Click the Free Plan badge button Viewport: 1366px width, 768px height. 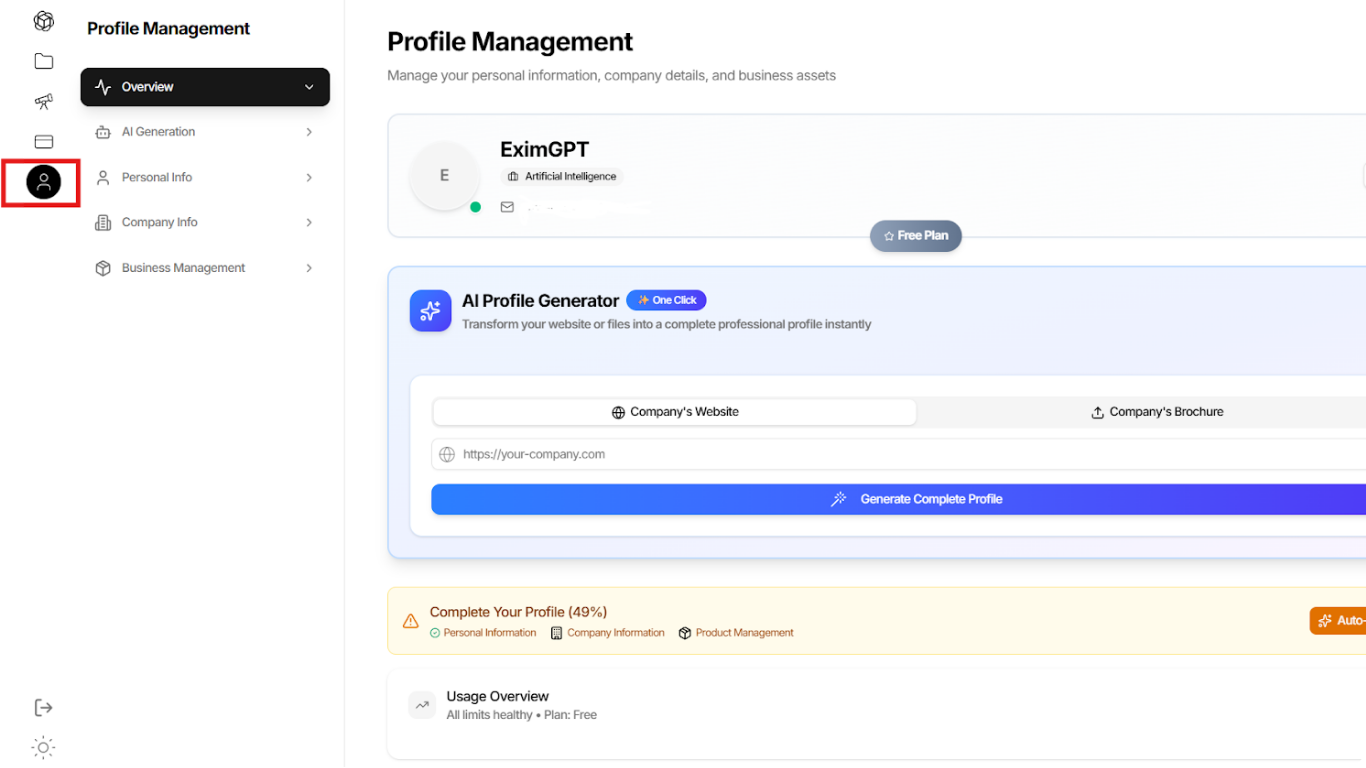915,236
